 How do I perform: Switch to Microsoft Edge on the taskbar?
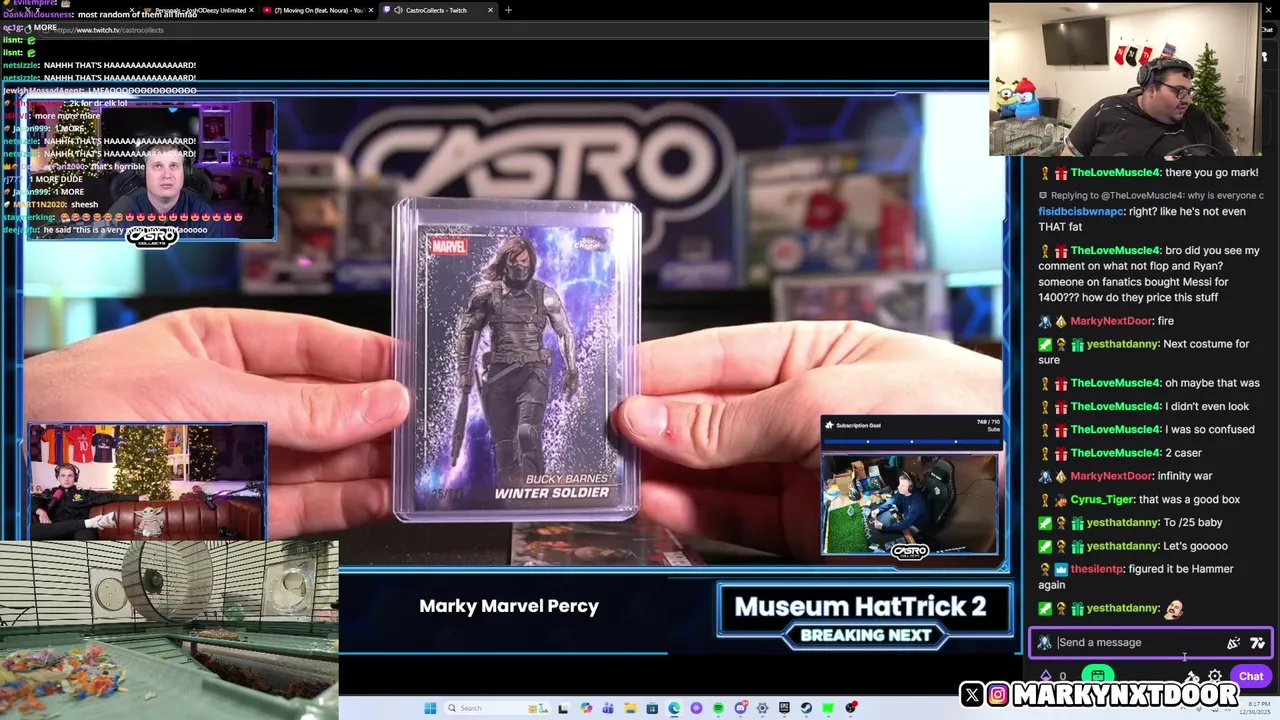point(674,708)
